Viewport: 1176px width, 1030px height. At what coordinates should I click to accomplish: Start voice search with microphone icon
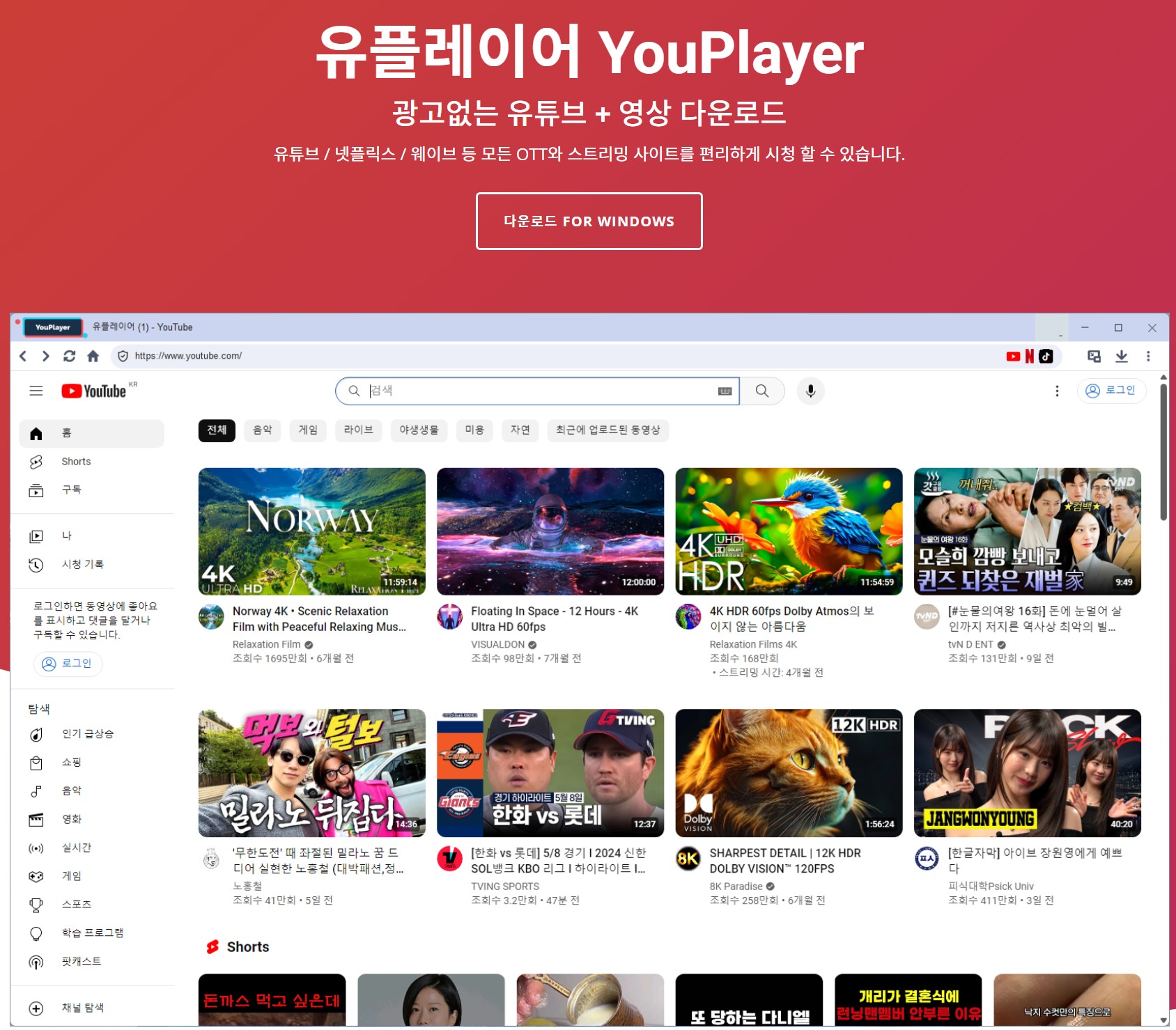pyautogui.click(x=810, y=391)
